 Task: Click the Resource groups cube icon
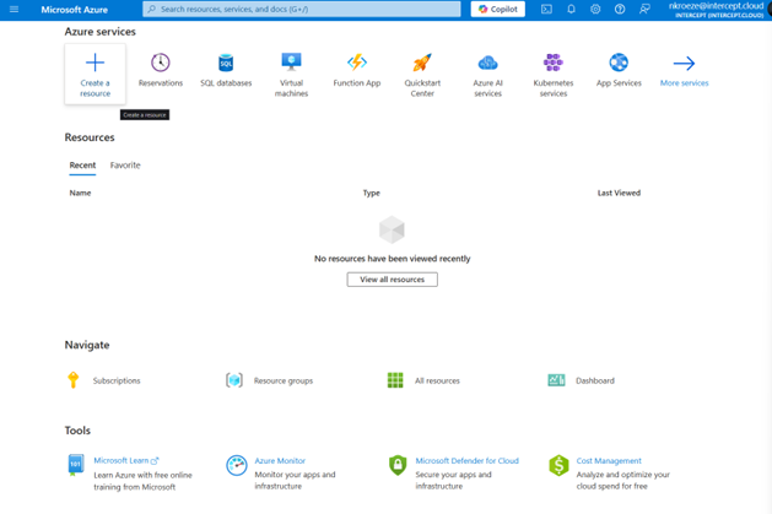234,380
